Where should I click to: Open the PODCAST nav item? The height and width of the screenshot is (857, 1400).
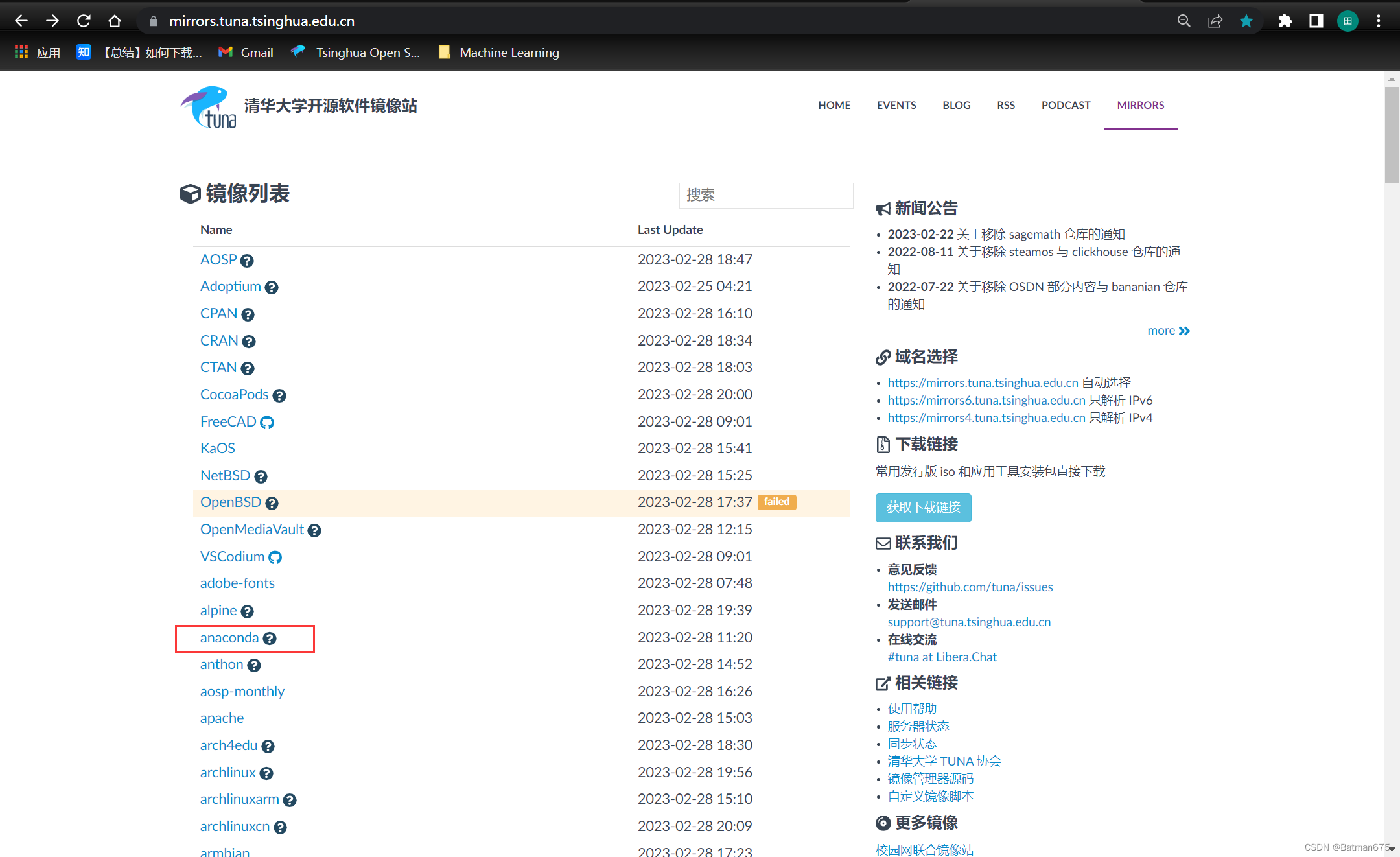(x=1066, y=105)
